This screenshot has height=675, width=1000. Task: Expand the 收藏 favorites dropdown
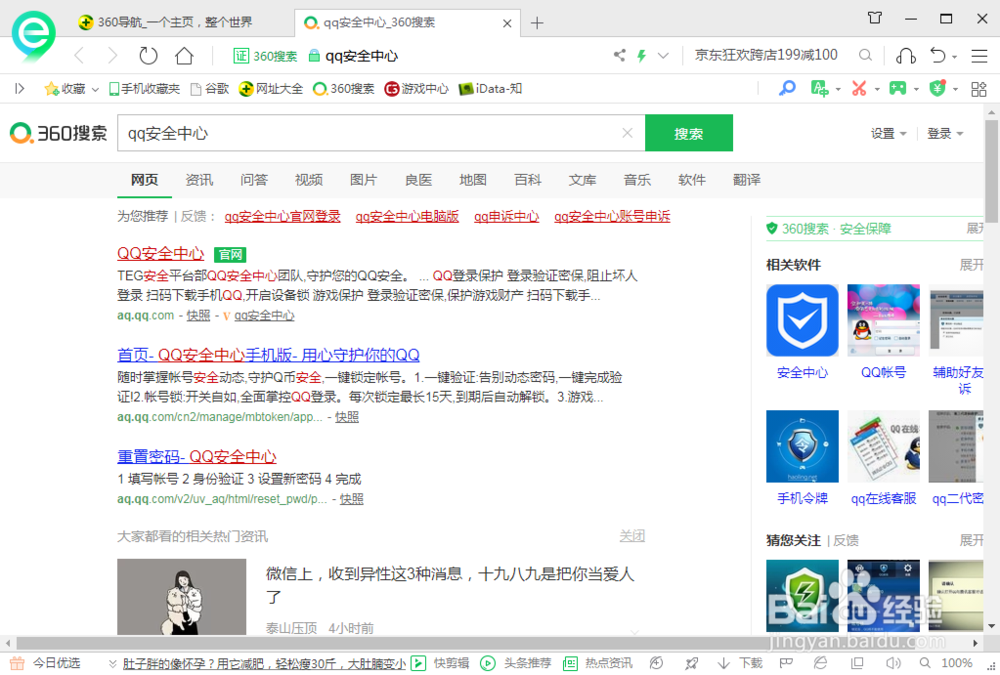pyautogui.click(x=95, y=89)
